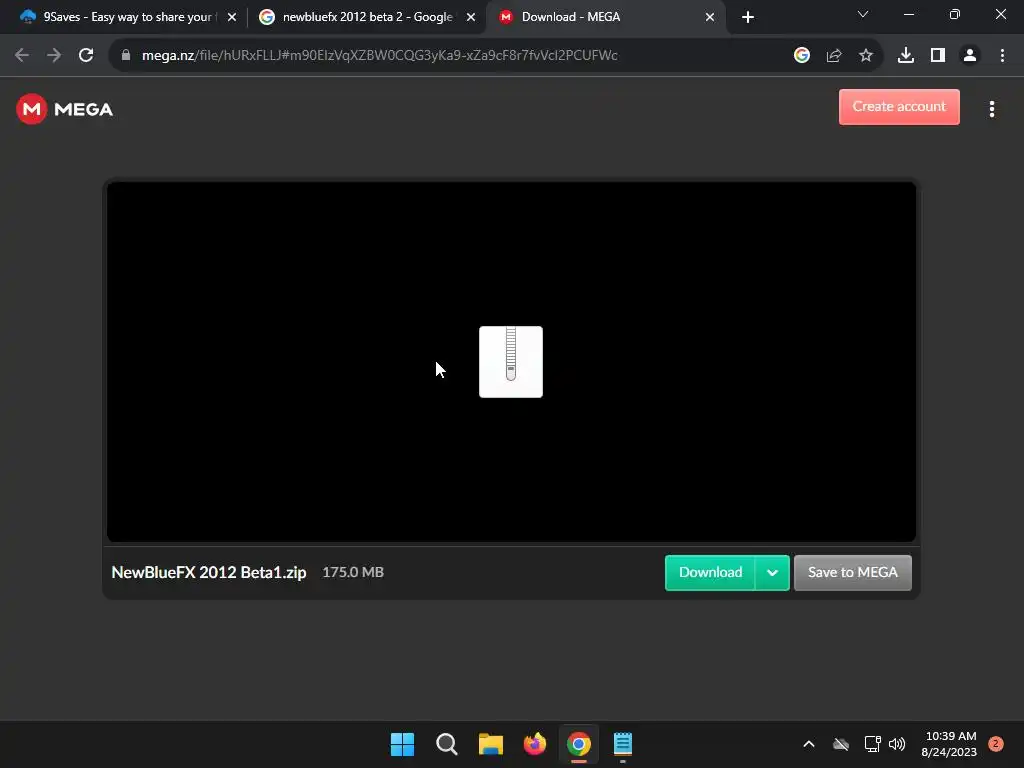Viewport: 1024px width, 768px height.
Task: Click the Create account button
Action: pos(899,106)
